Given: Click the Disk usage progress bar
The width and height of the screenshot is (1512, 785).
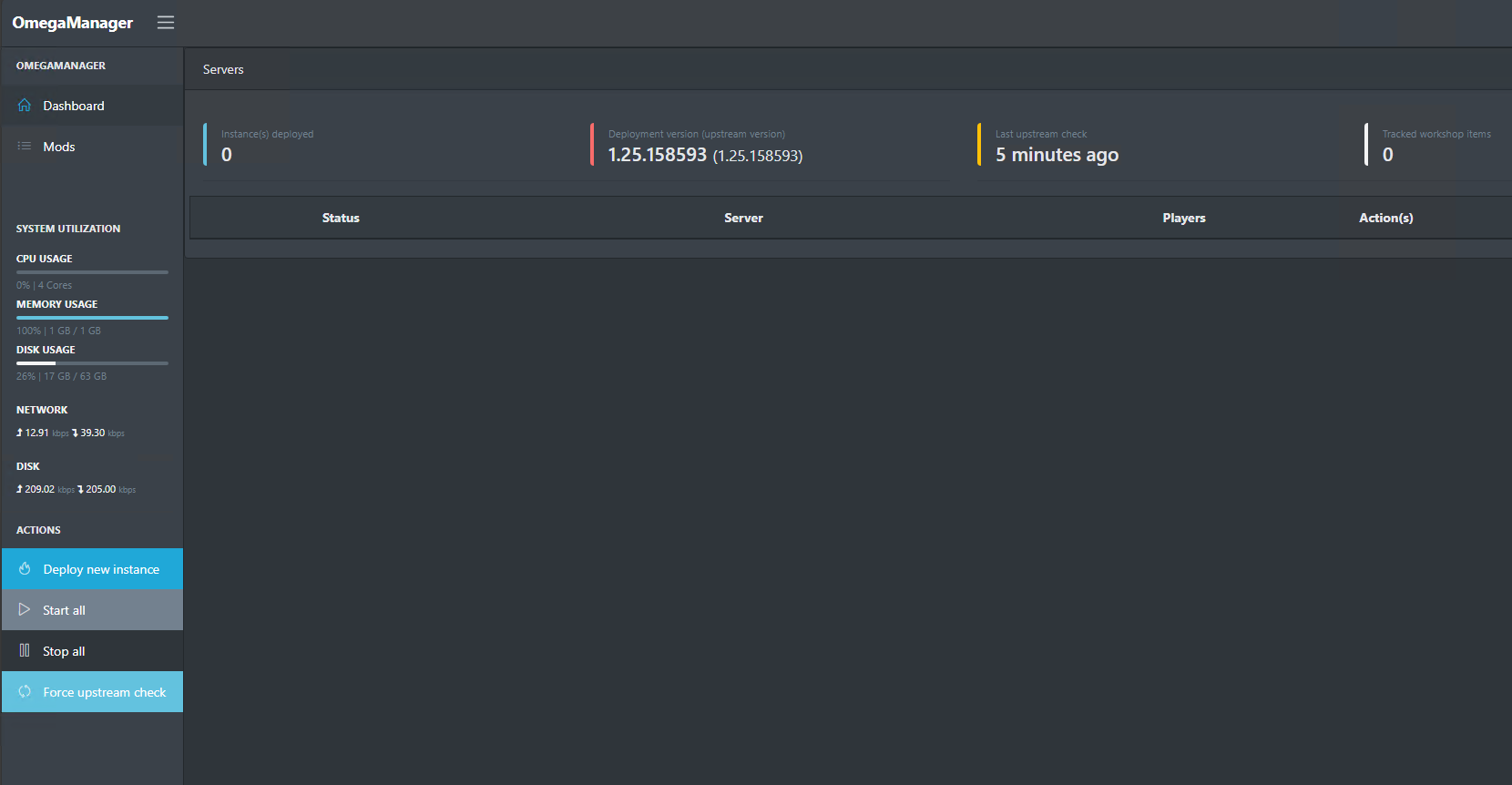Looking at the screenshot, I should pos(92,363).
